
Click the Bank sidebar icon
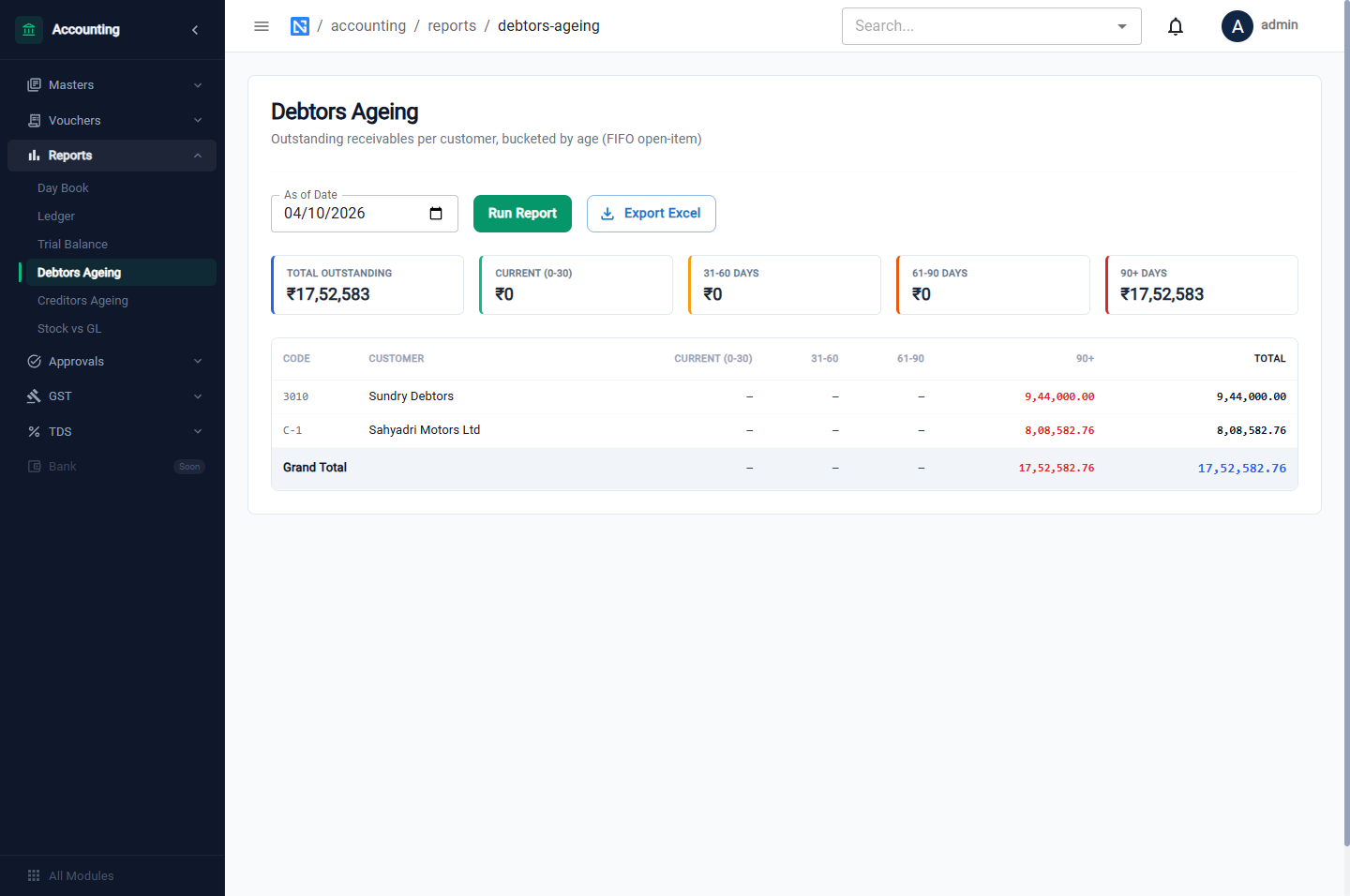[34, 467]
